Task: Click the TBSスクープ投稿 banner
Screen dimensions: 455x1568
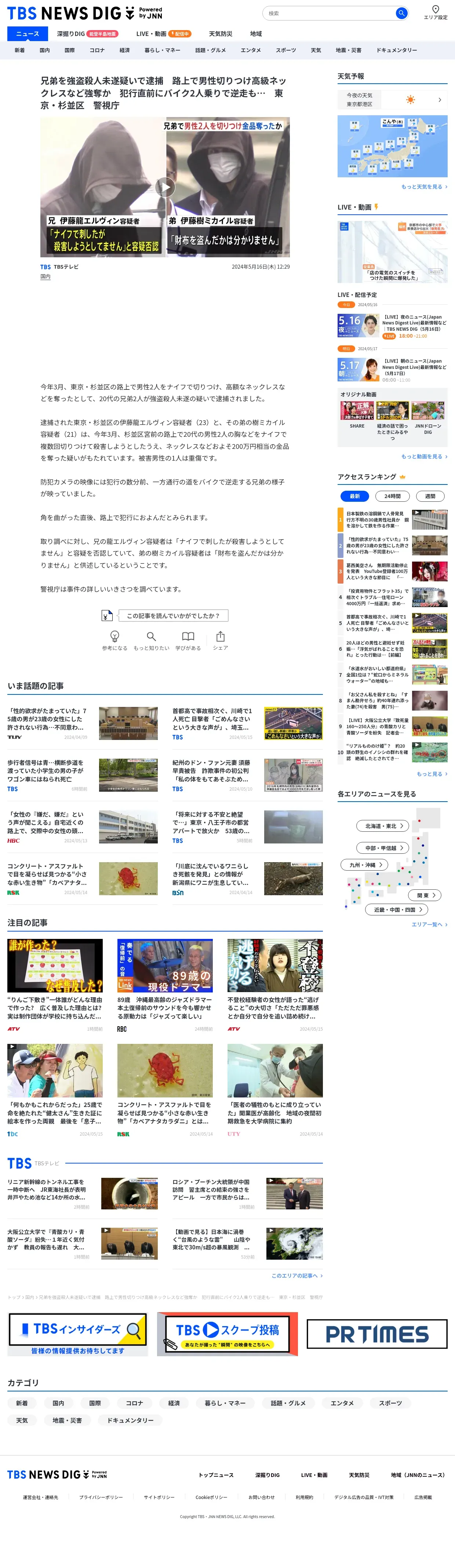Action: (227, 1334)
